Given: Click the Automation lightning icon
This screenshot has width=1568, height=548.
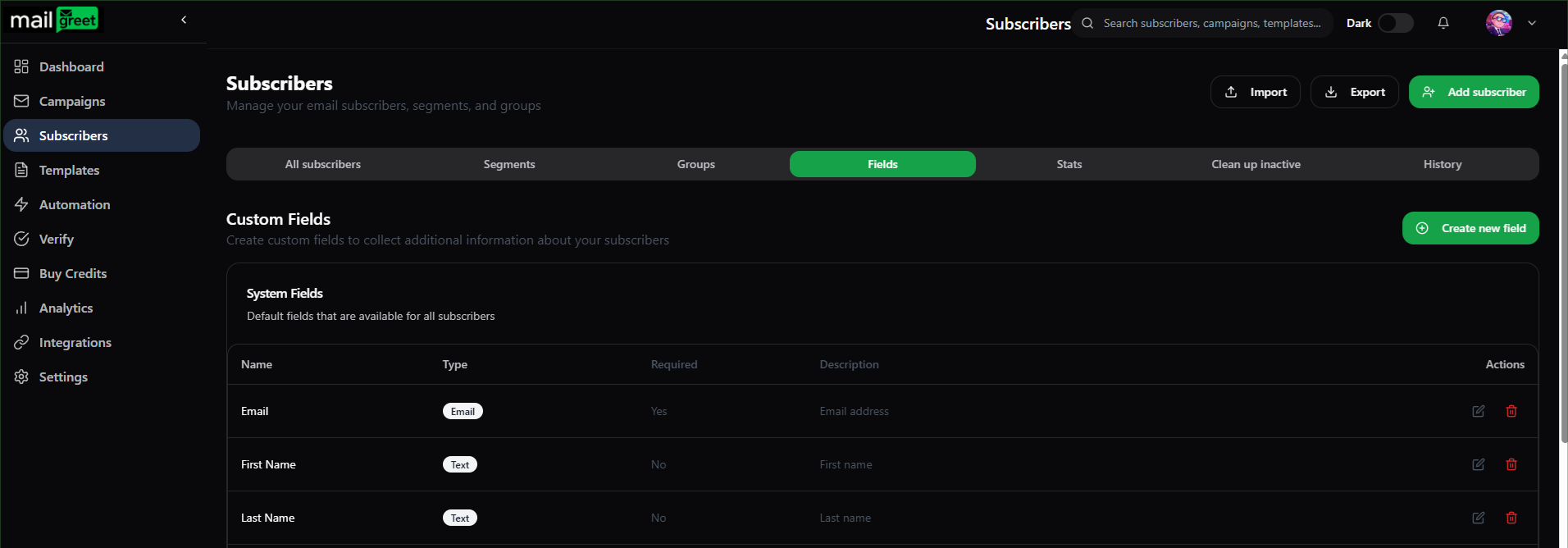Looking at the screenshot, I should coord(21,204).
